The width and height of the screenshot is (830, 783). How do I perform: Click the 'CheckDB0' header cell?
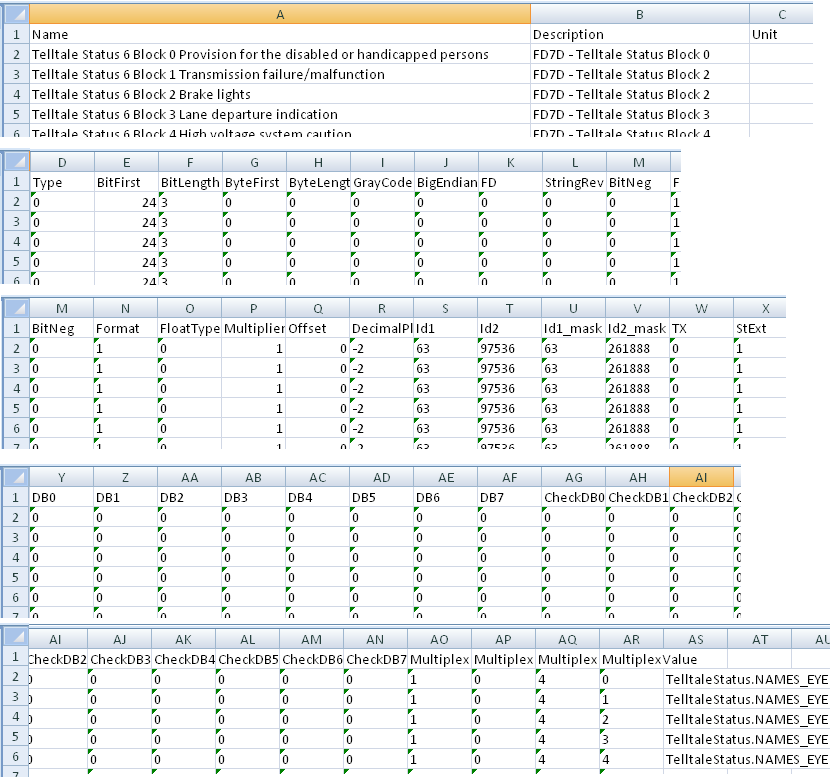pyautogui.click(x=574, y=498)
